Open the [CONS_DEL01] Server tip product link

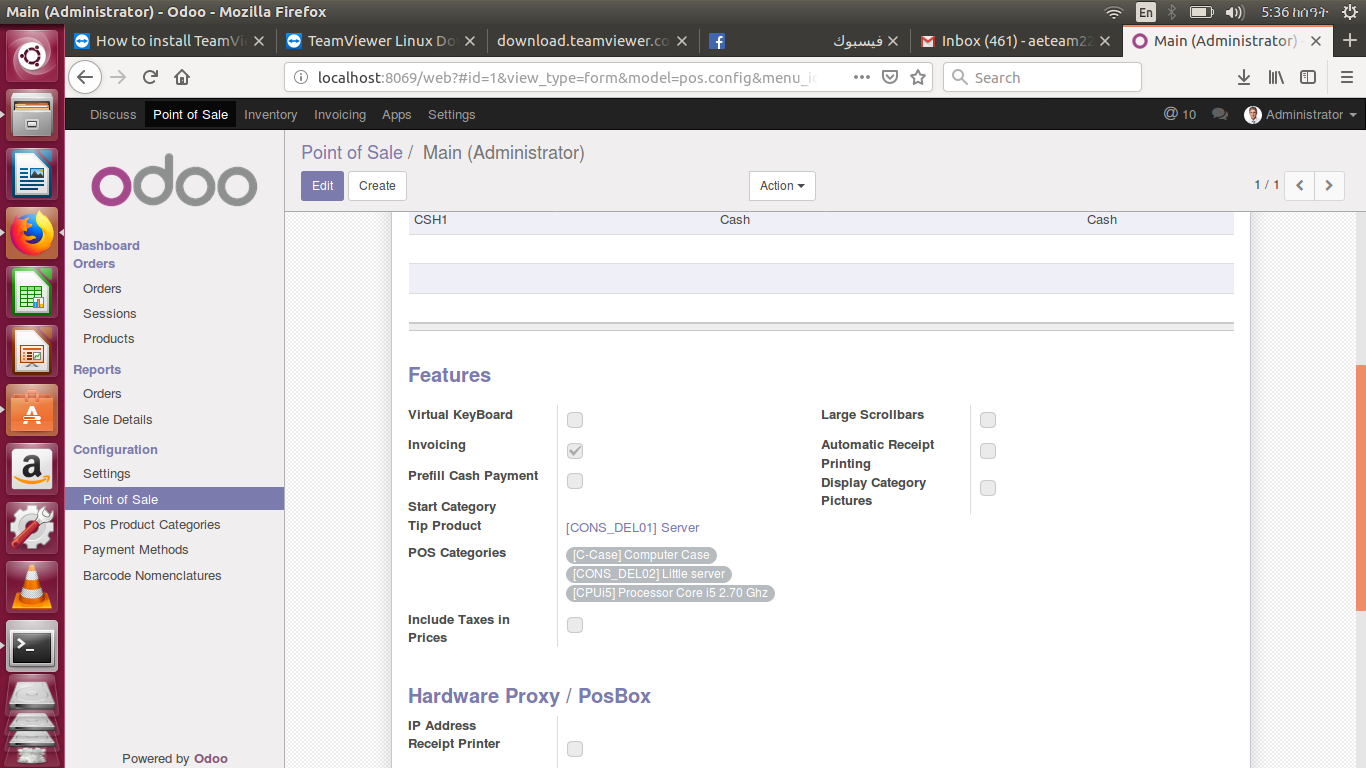633,527
